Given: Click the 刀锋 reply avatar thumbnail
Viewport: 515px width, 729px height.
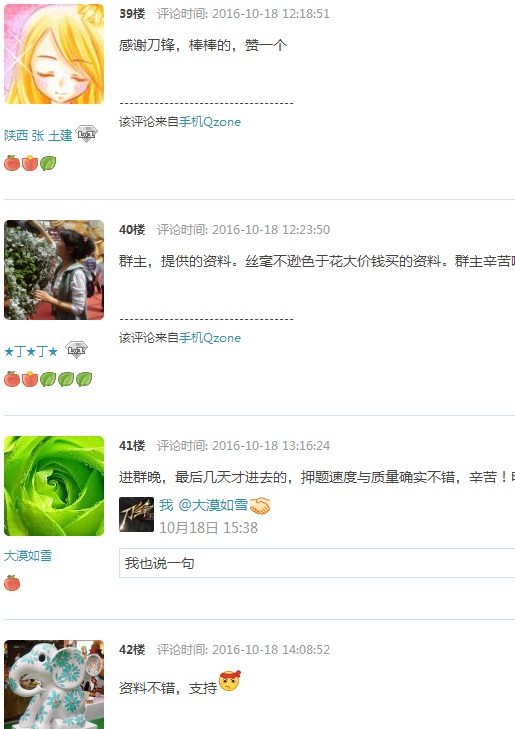Looking at the screenshot, I should coord(136,514).
